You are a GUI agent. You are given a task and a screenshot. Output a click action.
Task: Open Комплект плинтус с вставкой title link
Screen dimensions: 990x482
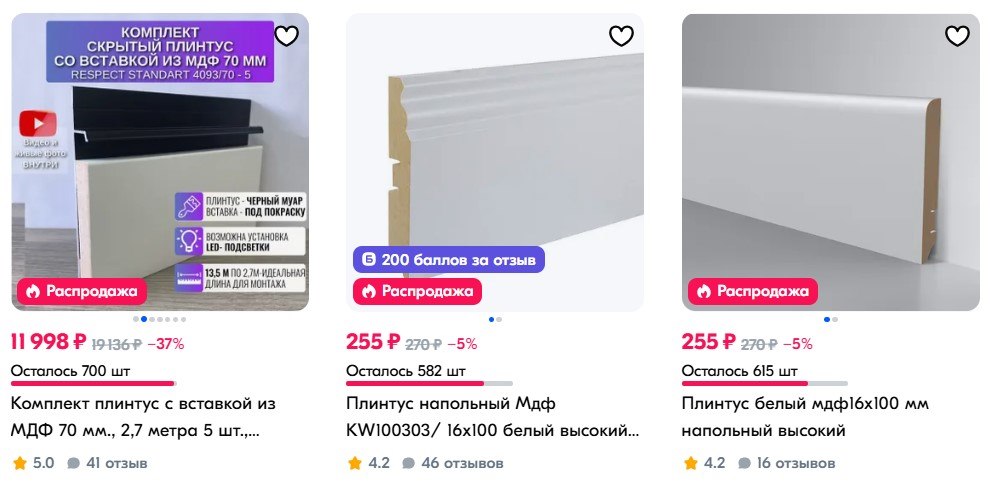click(x=143, y=417)
